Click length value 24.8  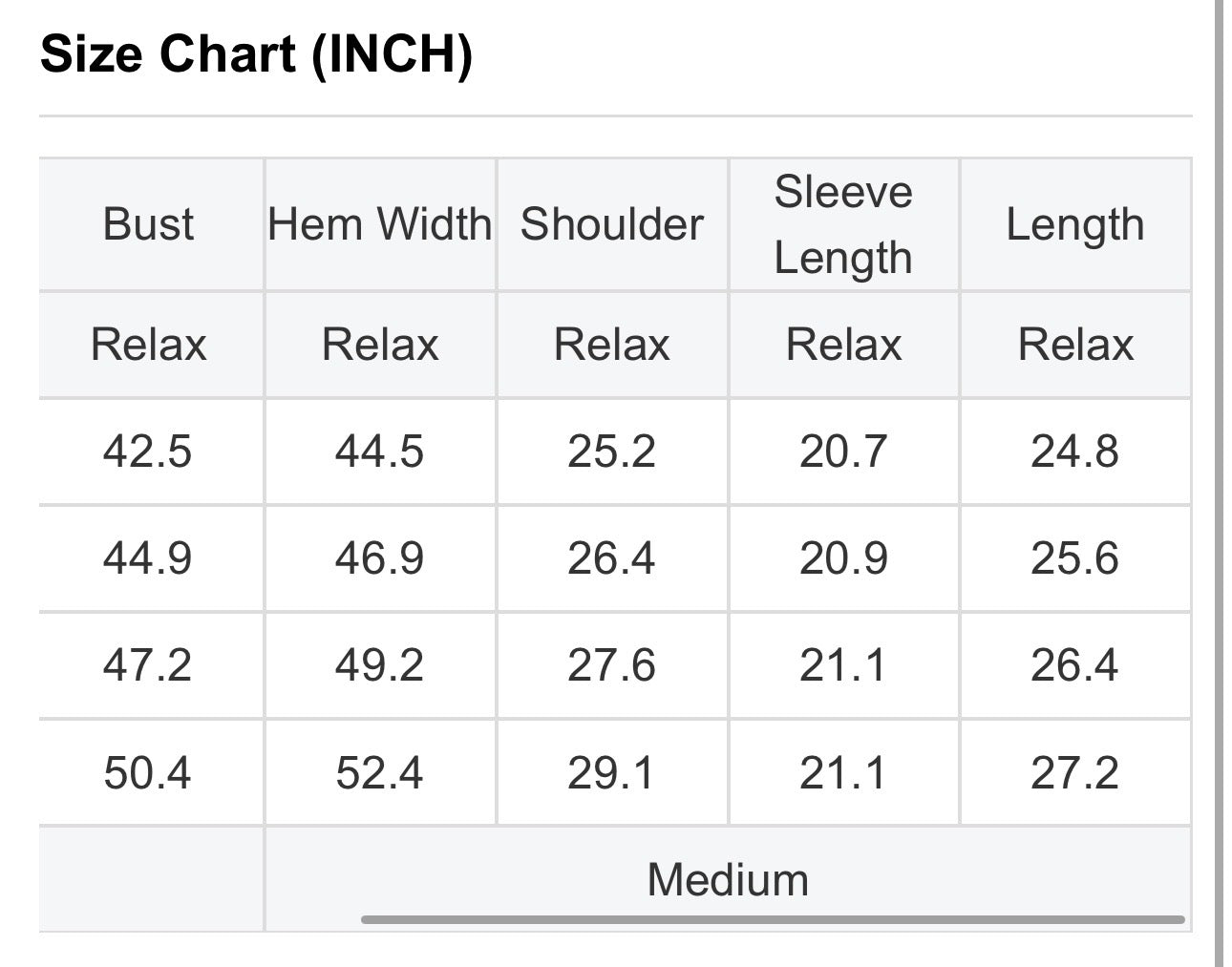1075,451
